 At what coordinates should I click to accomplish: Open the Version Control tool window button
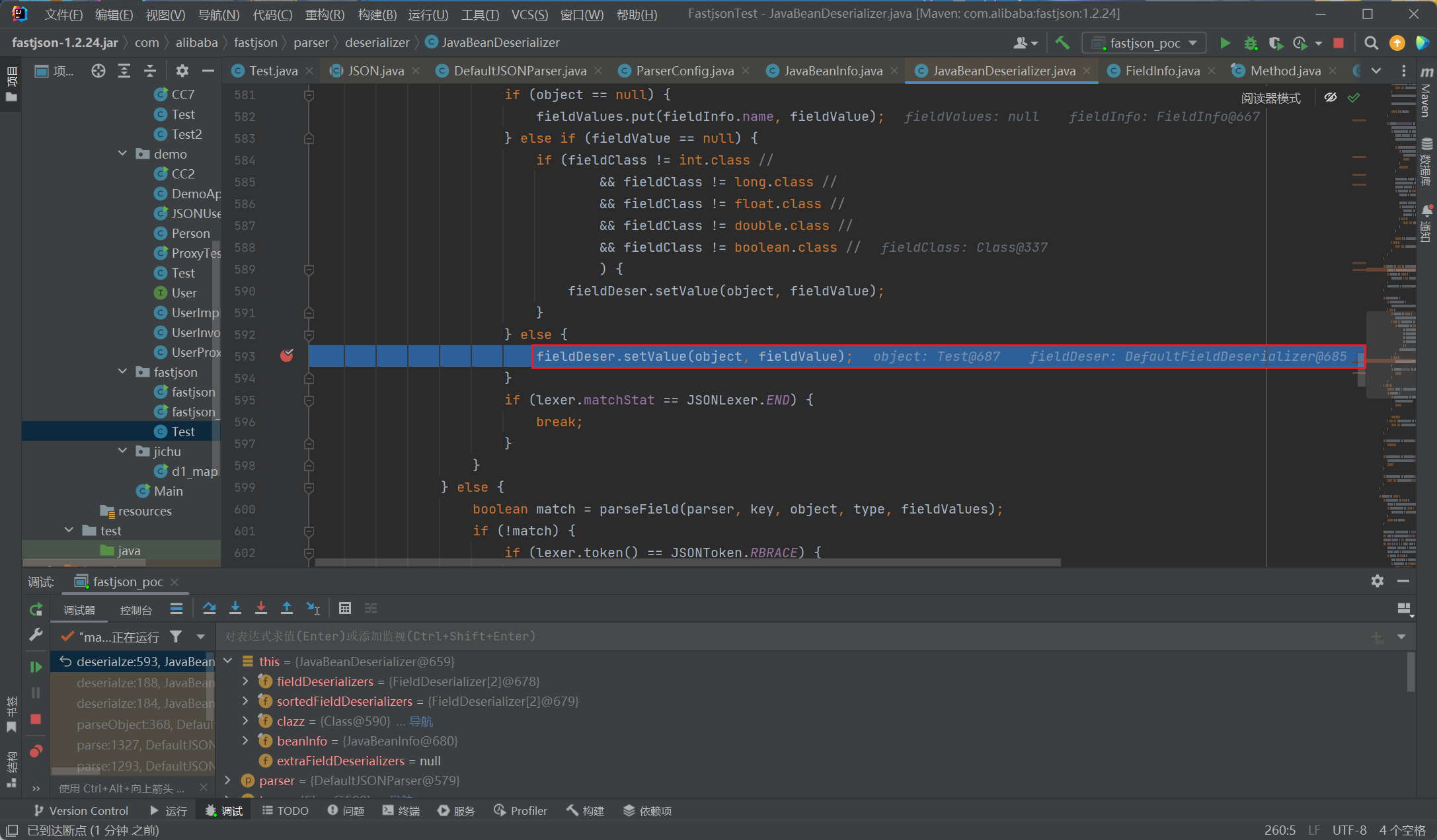[81, 811]
